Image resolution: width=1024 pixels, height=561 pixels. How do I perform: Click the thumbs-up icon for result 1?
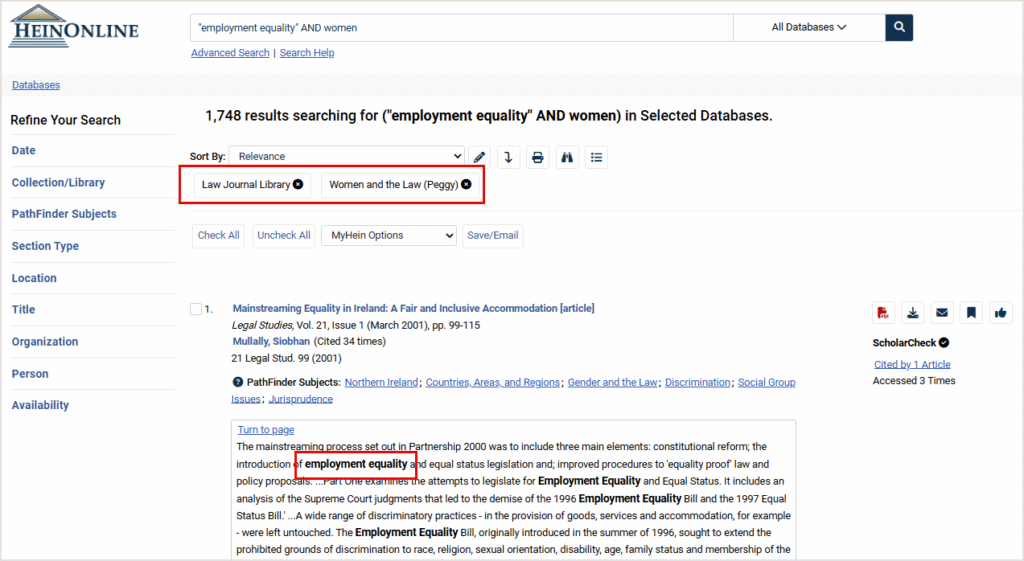[1000, 313]
